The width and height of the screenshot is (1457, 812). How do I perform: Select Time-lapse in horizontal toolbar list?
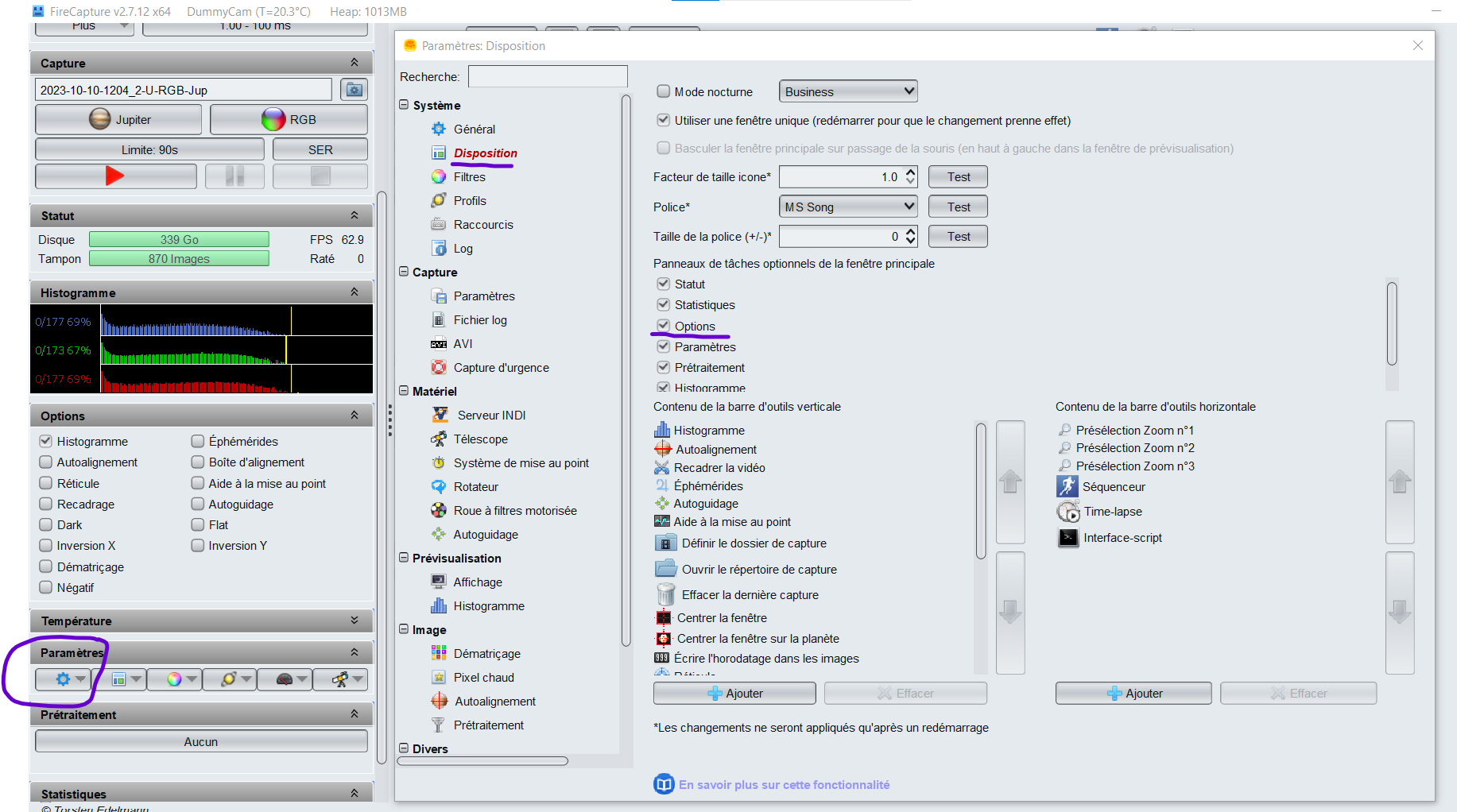click(1113, 512)
